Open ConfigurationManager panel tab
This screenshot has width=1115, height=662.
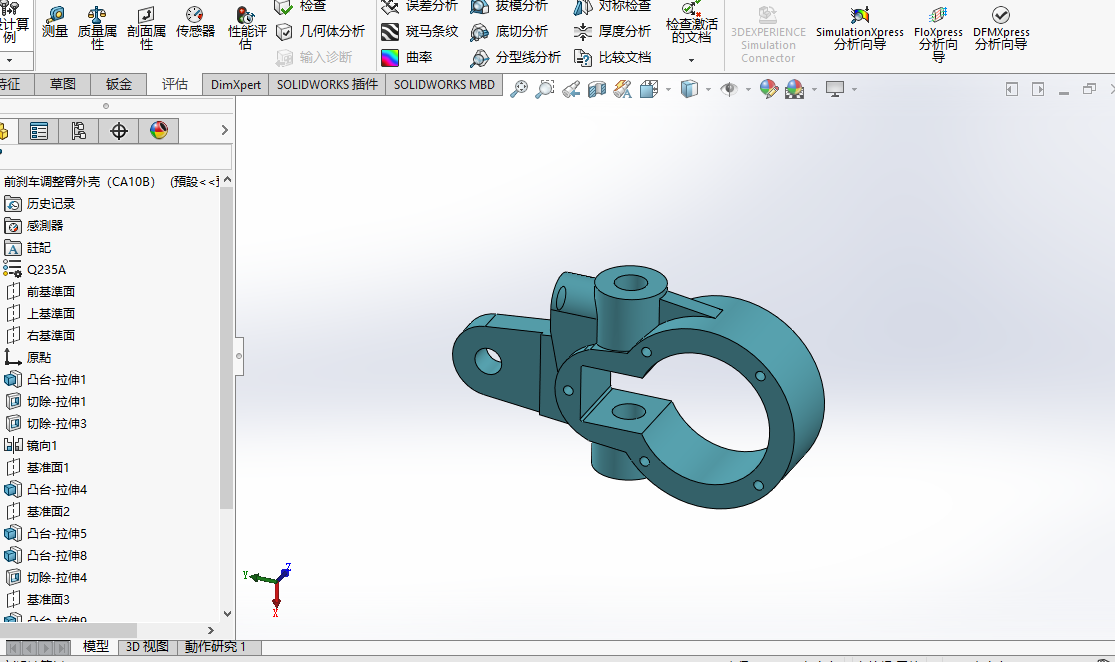[x=78, y=131]
